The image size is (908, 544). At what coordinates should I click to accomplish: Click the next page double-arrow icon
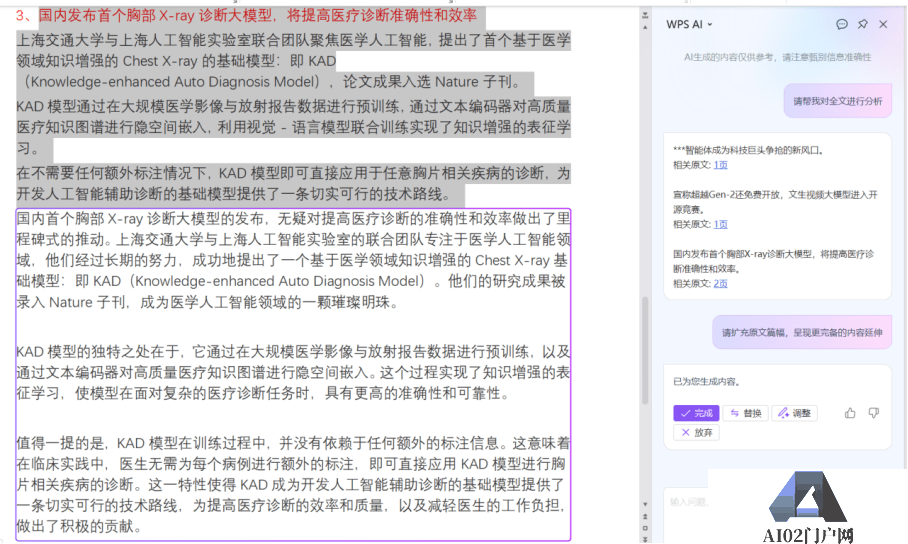[645, 539]
